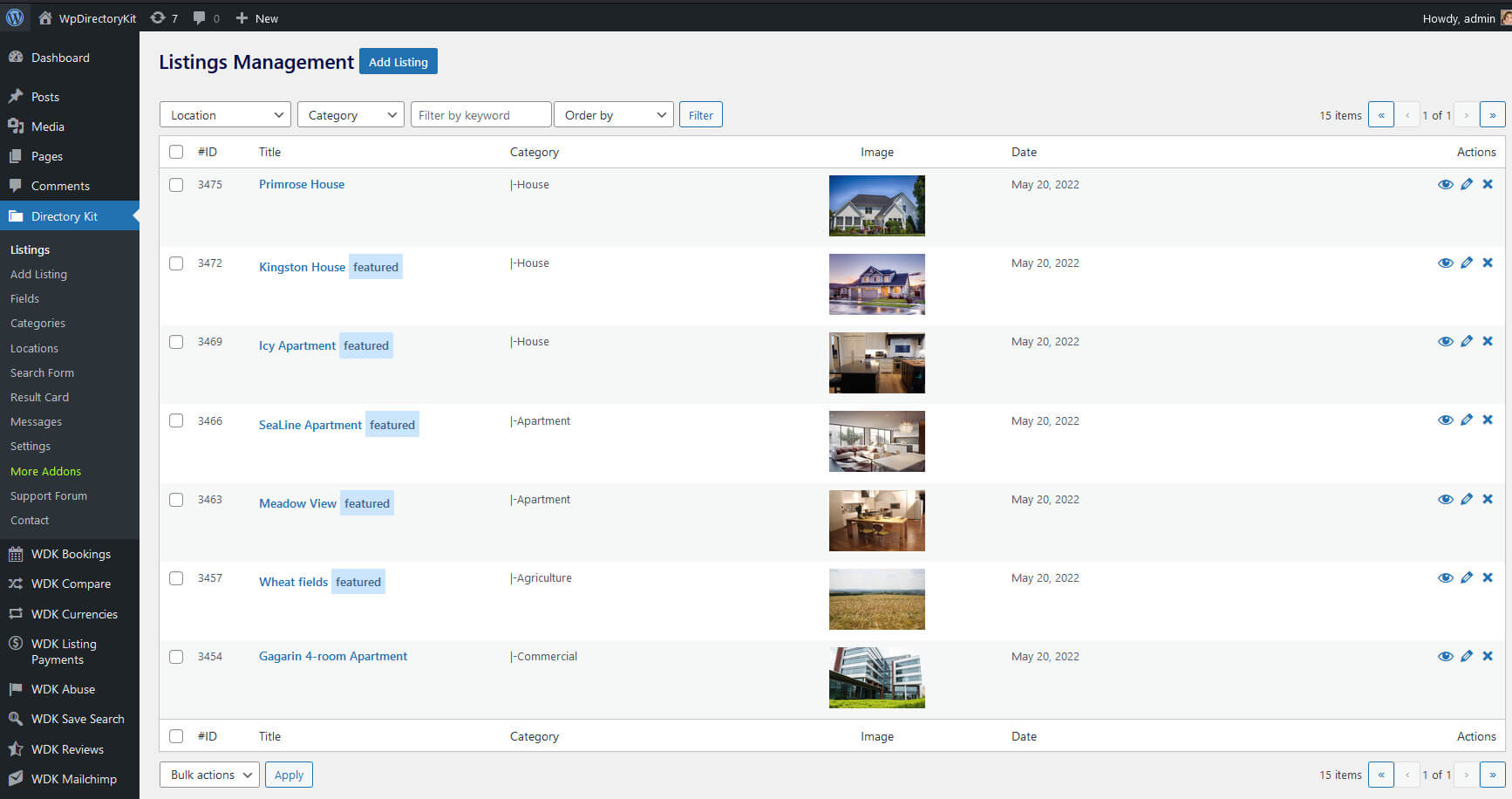The width and height of the screenshot is (1512, 799).
Task: Edit Meadow View with the pencil icon
Action: [x=1467, y=499]
